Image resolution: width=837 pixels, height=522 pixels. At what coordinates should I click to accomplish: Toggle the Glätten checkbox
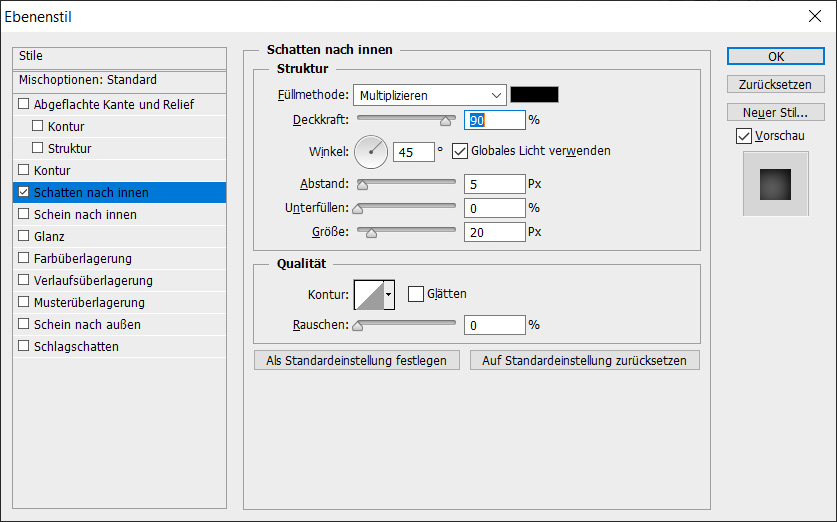[x=416, y=294]
